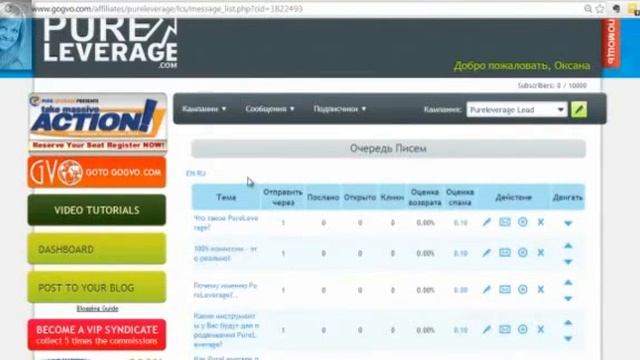Go to DASHBOARD
This screenshot has width=640, height=360.
tap(97, 249)
